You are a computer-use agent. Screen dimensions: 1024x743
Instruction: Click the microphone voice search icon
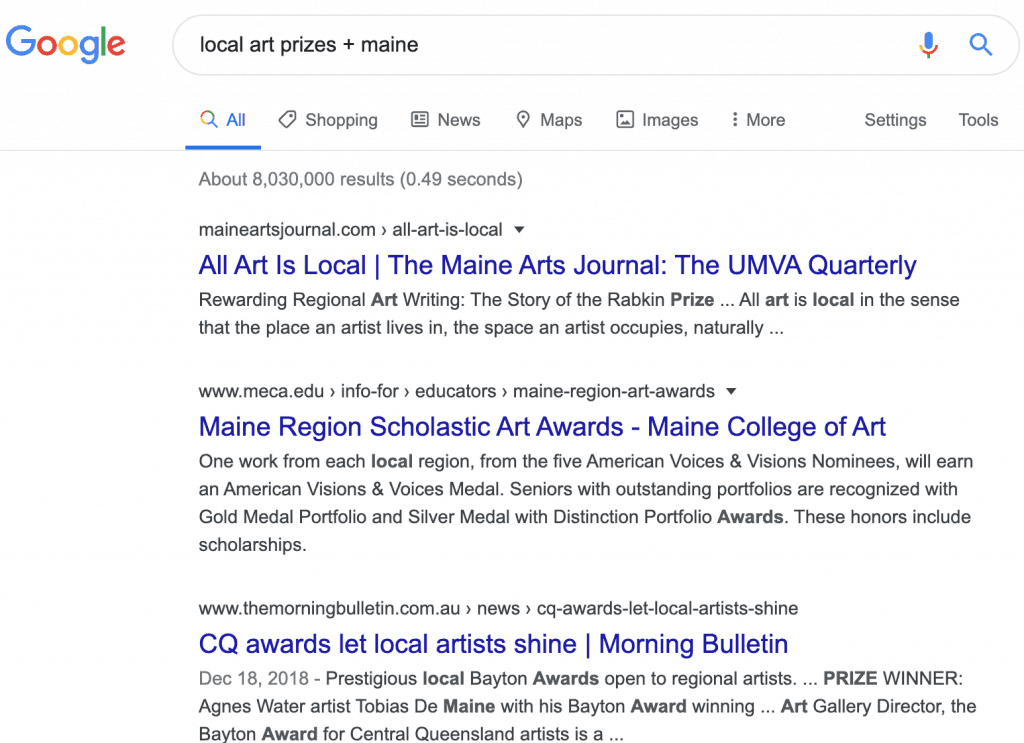coord(928,45)
